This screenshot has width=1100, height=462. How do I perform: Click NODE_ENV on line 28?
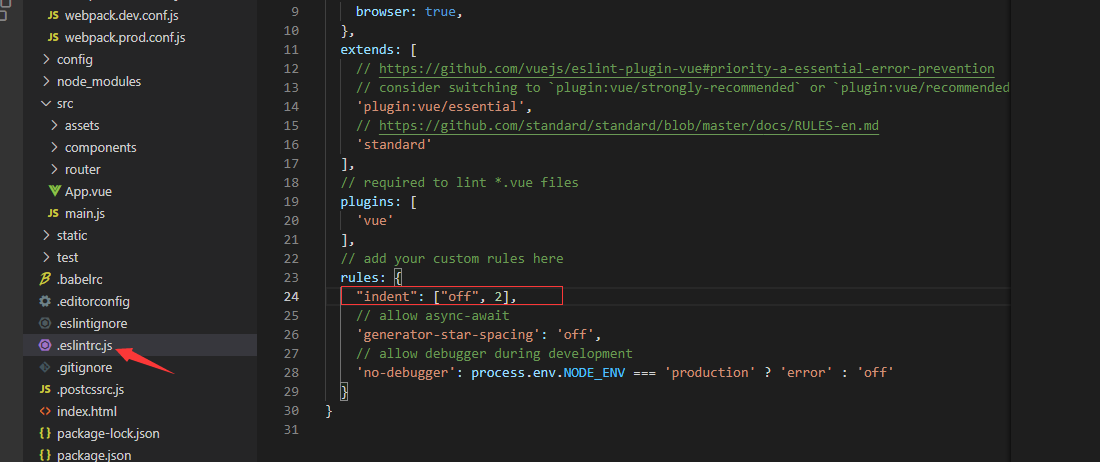pyautogui.click(x=594, y=372)
